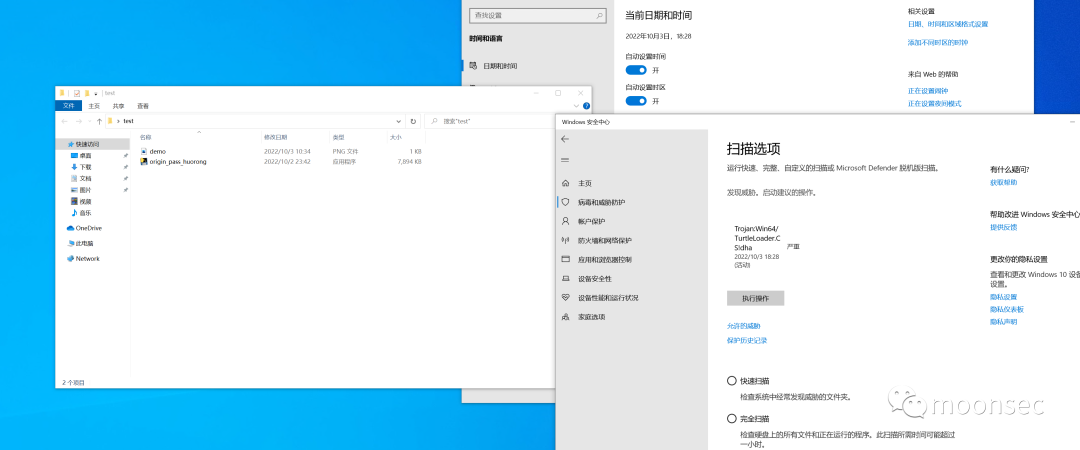
Task: Switch to the 查看 ribbon tab
Action: pos(143,106)
